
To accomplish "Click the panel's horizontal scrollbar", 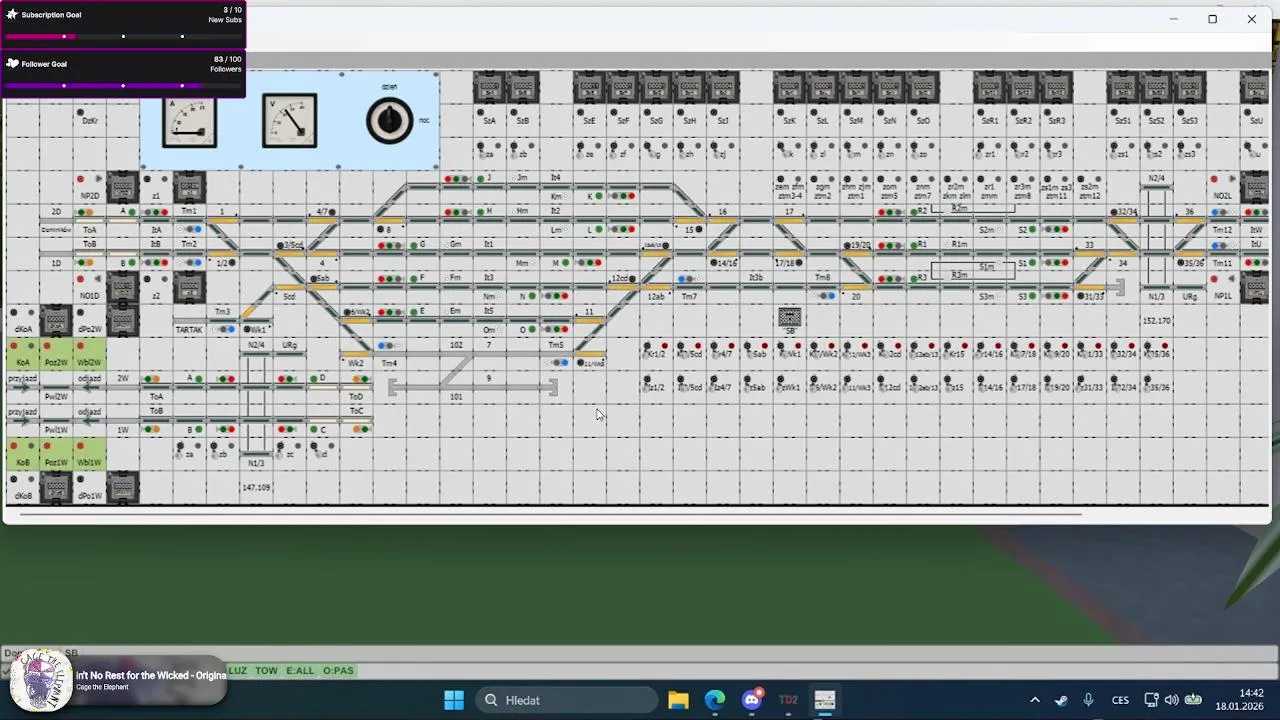I will tap(550, 514).
